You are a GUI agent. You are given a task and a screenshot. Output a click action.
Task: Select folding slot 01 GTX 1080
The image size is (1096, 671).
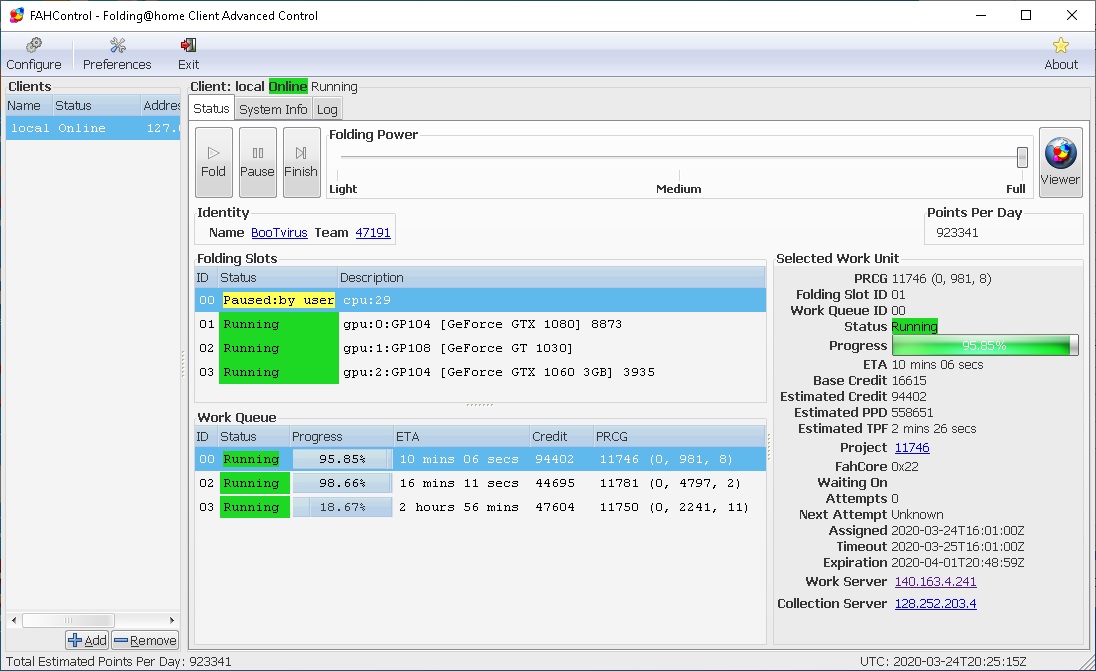(x=480, y=324)
